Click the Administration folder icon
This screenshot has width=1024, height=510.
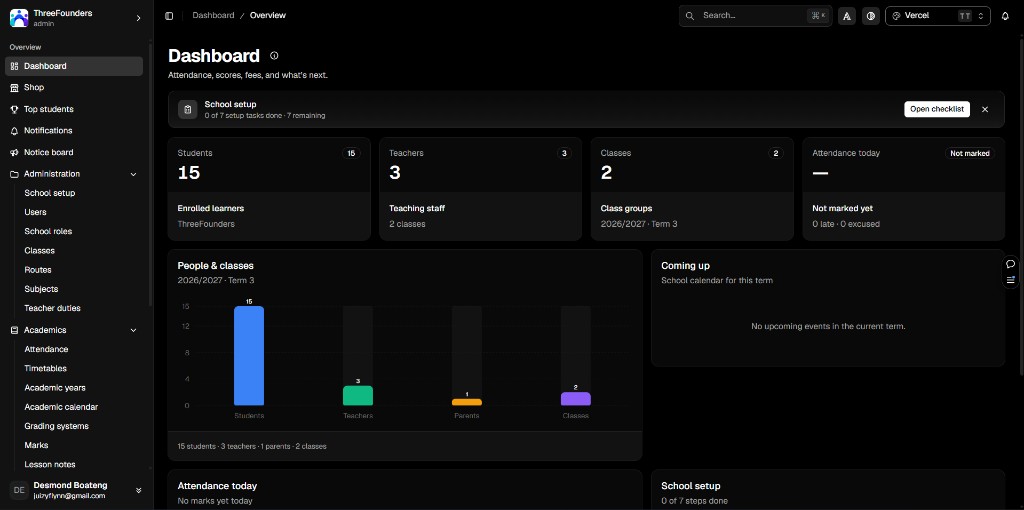point(14,174)
